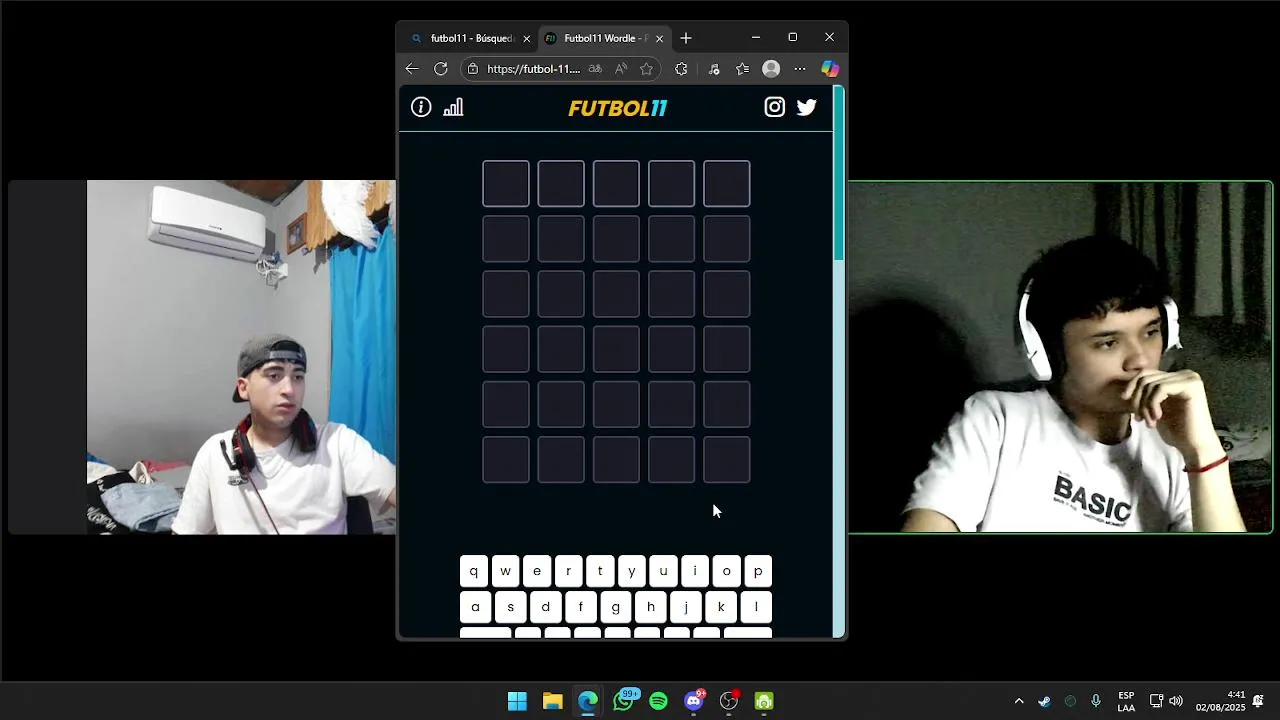
Task: Open File Explorer from the taskbar
Action: (x=552, y=701)
